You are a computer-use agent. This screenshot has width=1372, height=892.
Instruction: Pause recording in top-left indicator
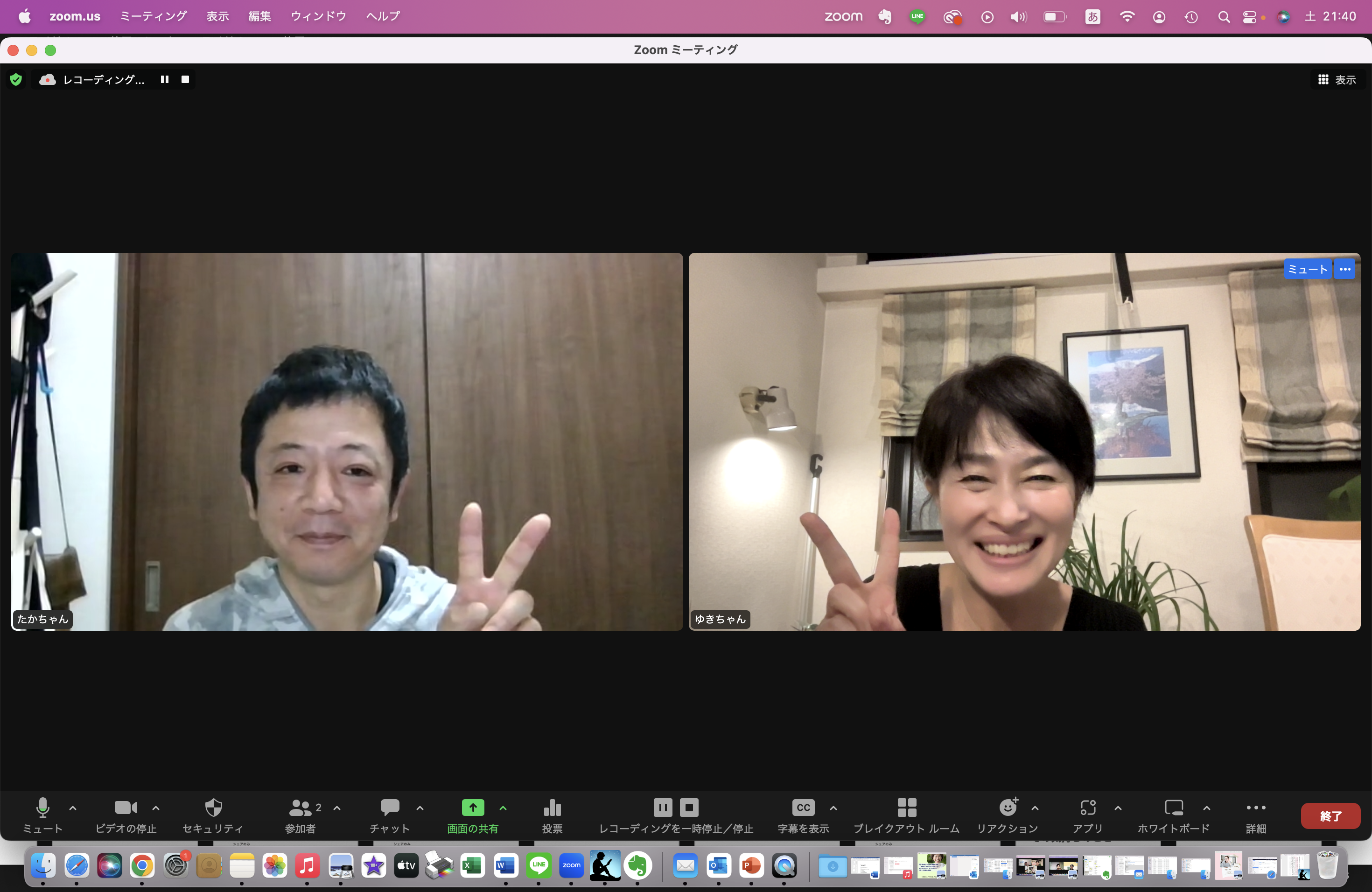pos(165,79)
